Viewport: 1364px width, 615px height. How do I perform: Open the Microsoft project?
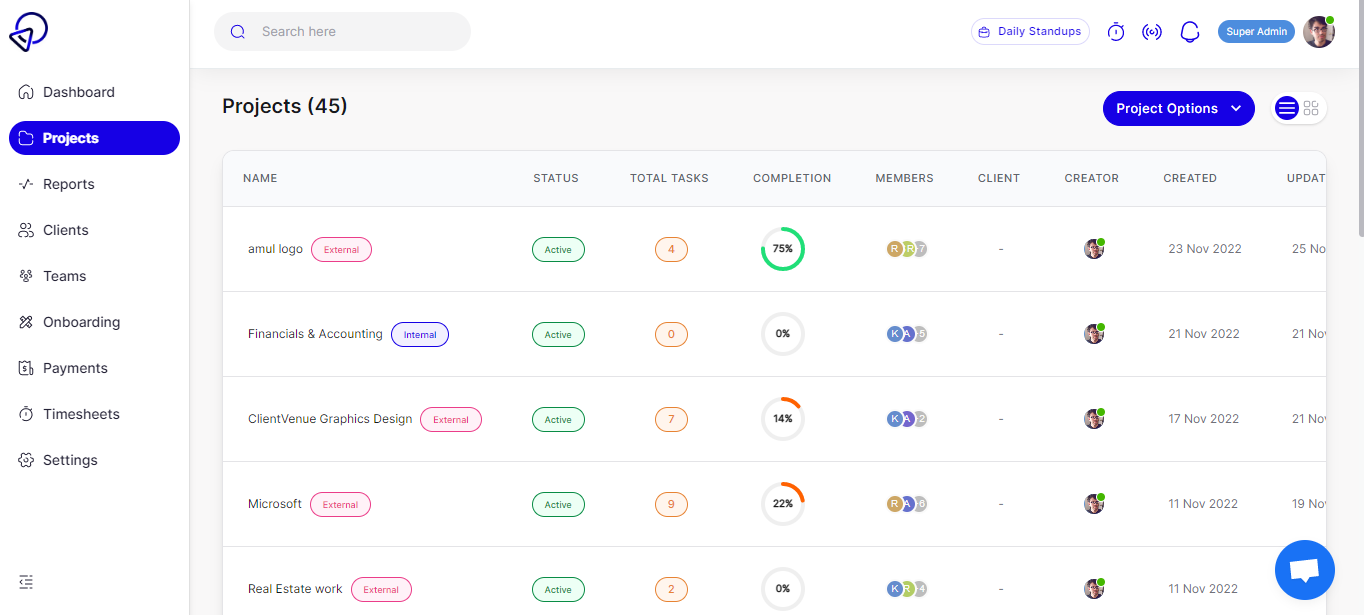click(275, 503)
